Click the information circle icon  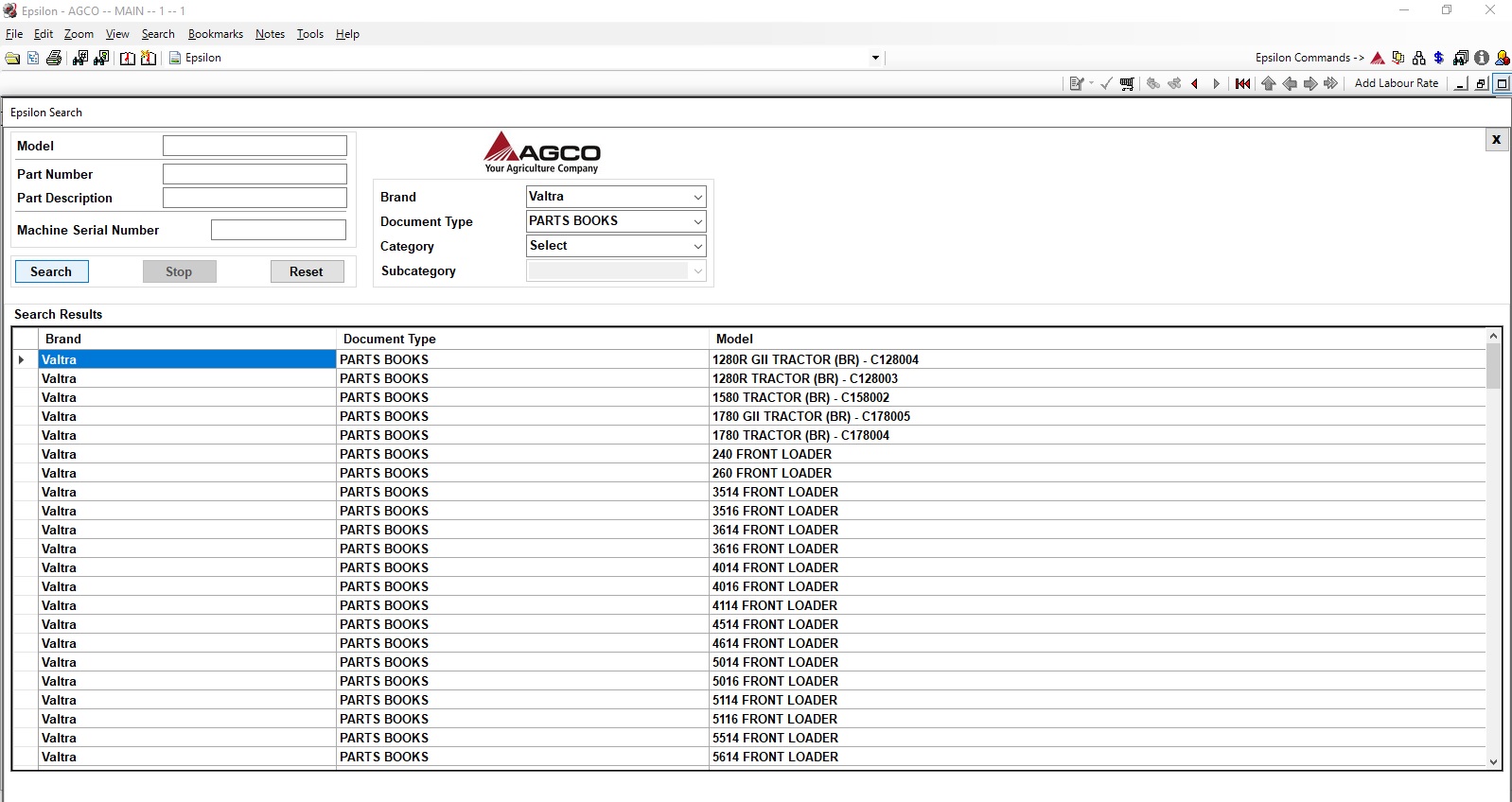pos(1482,58)
